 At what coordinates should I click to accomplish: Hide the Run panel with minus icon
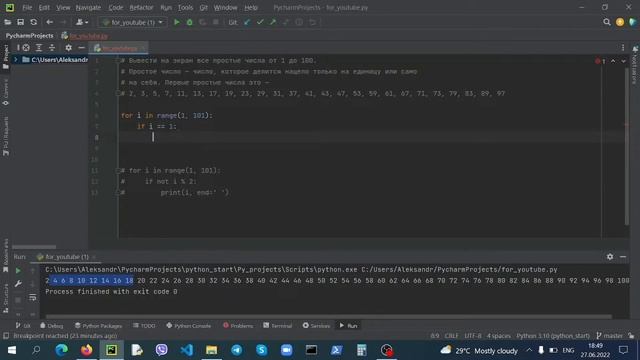coord(623,257)
